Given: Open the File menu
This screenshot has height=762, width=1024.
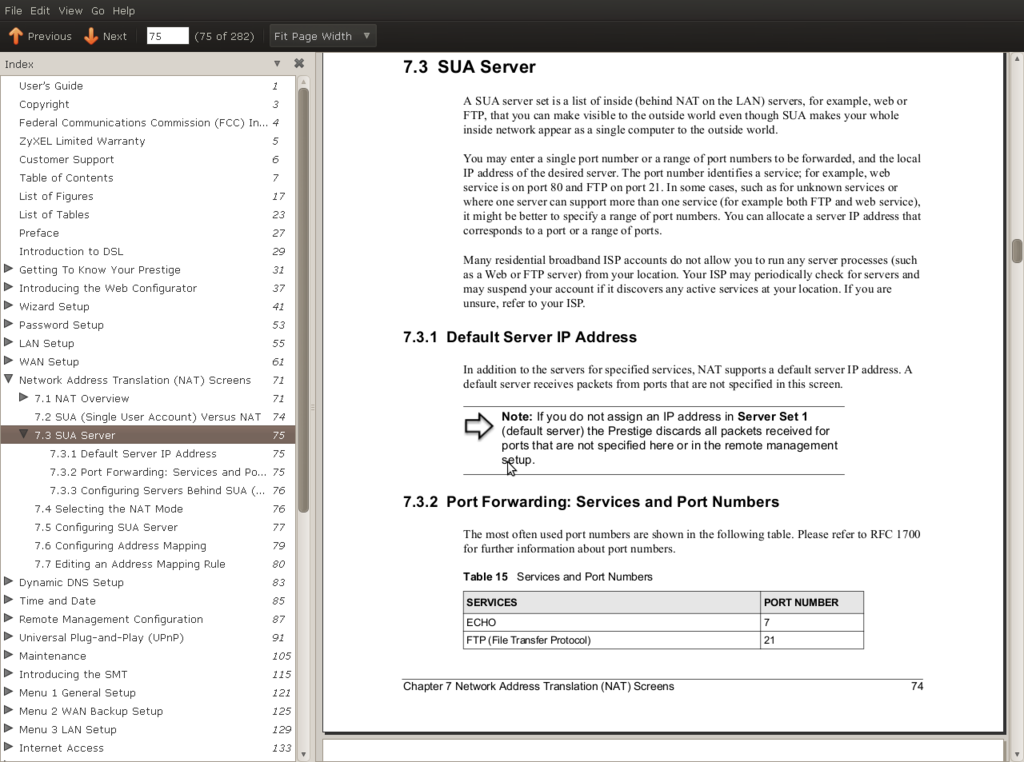Looking at the screenshot, I should (x=13, y=10).
